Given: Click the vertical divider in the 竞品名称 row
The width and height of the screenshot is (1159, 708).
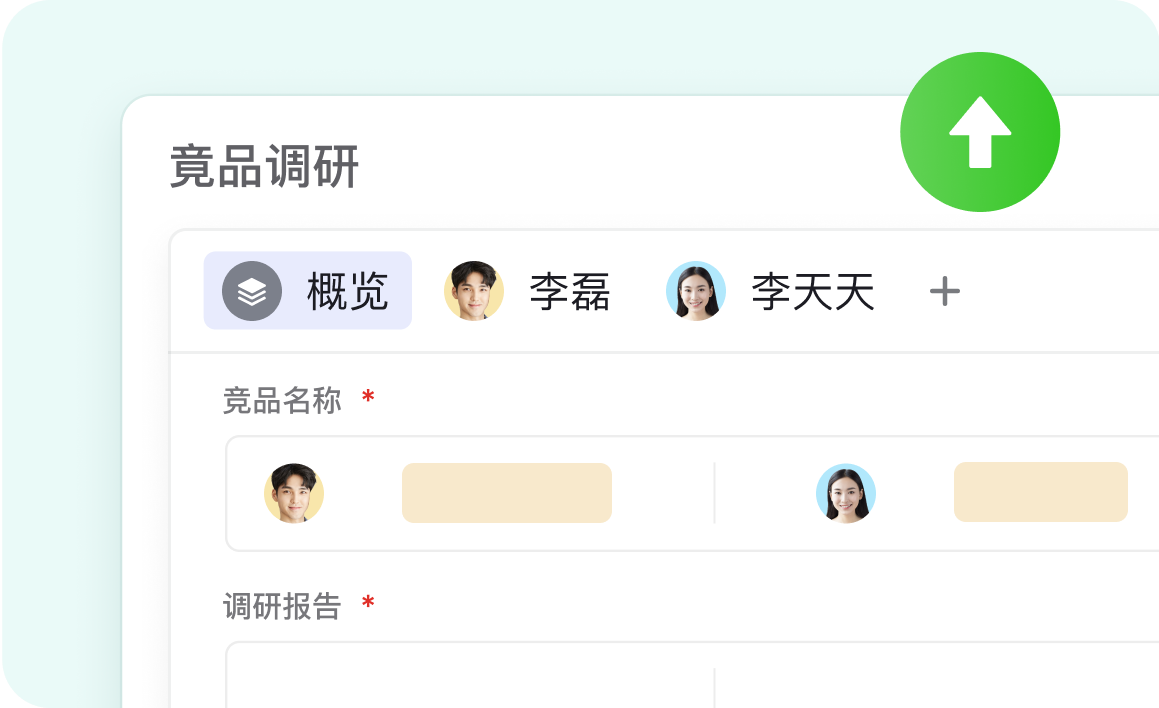Looking at the screenshot, I should pyautogui.click(x=714, y=493).
